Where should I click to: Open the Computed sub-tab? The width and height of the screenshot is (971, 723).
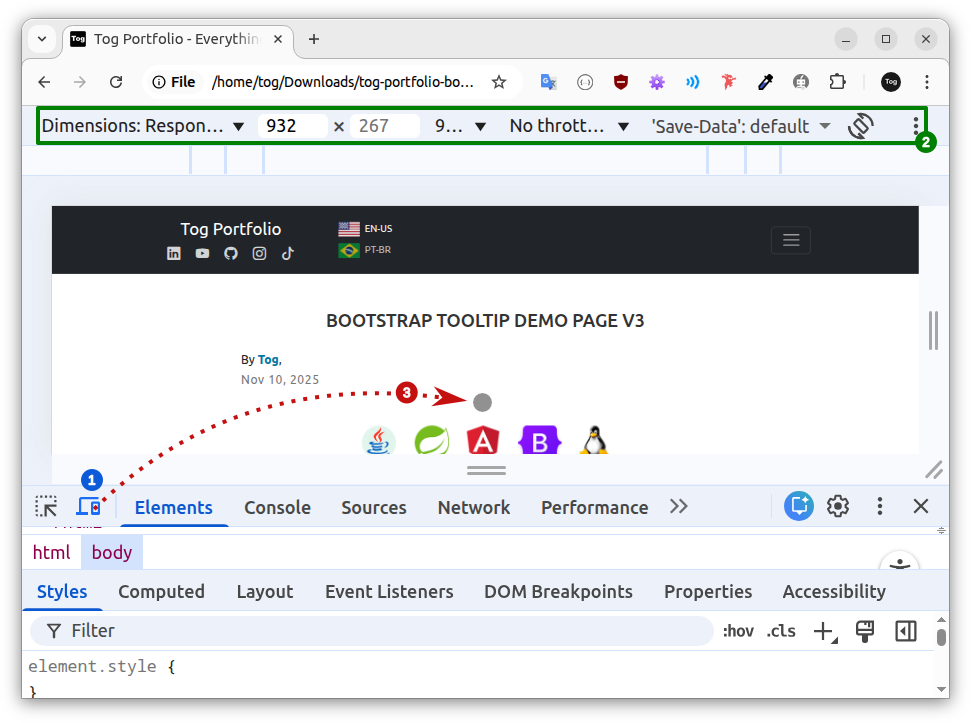[161, 592]
